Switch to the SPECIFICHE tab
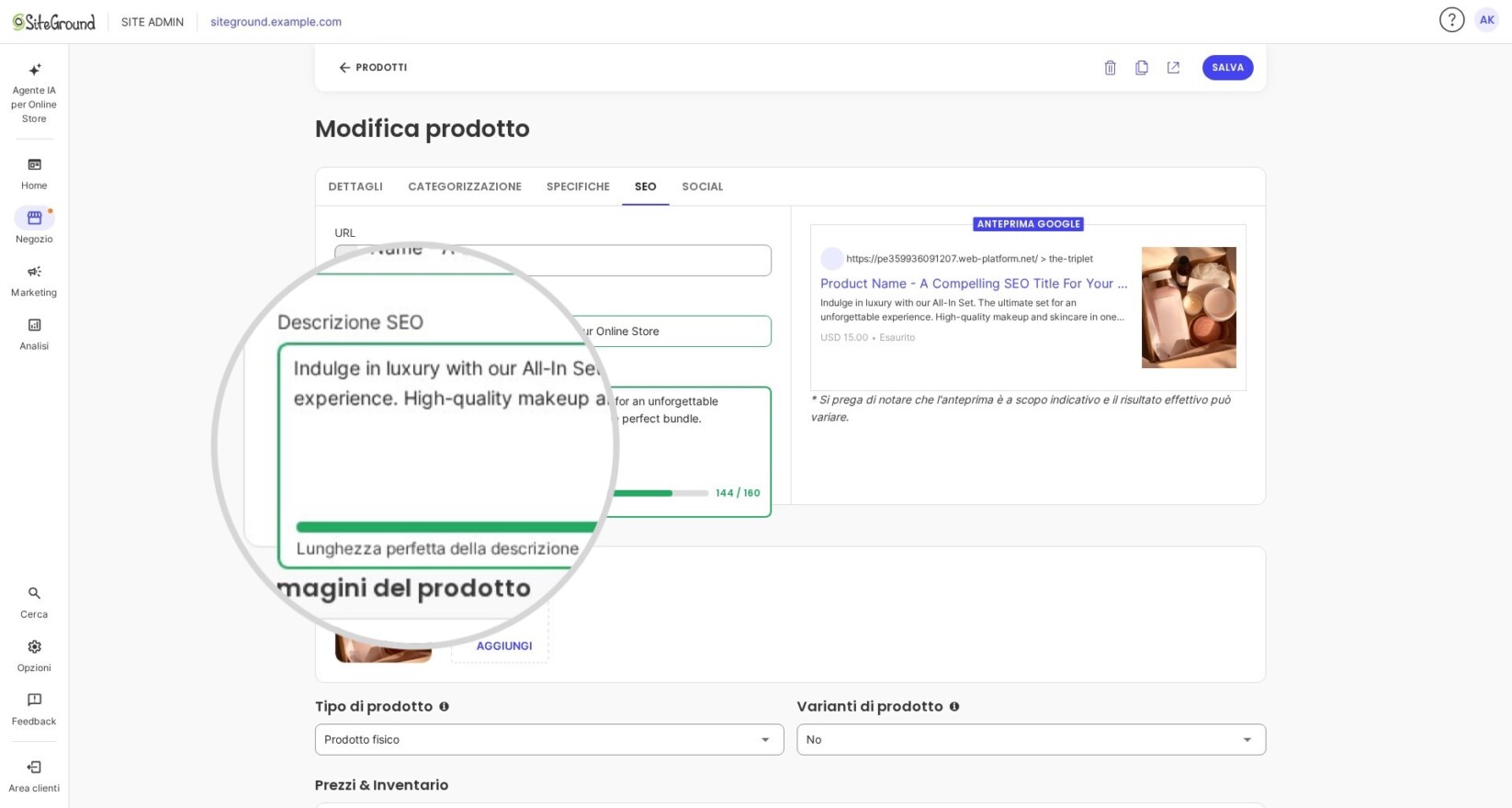1512x808 pixels. tap(578, 186)
